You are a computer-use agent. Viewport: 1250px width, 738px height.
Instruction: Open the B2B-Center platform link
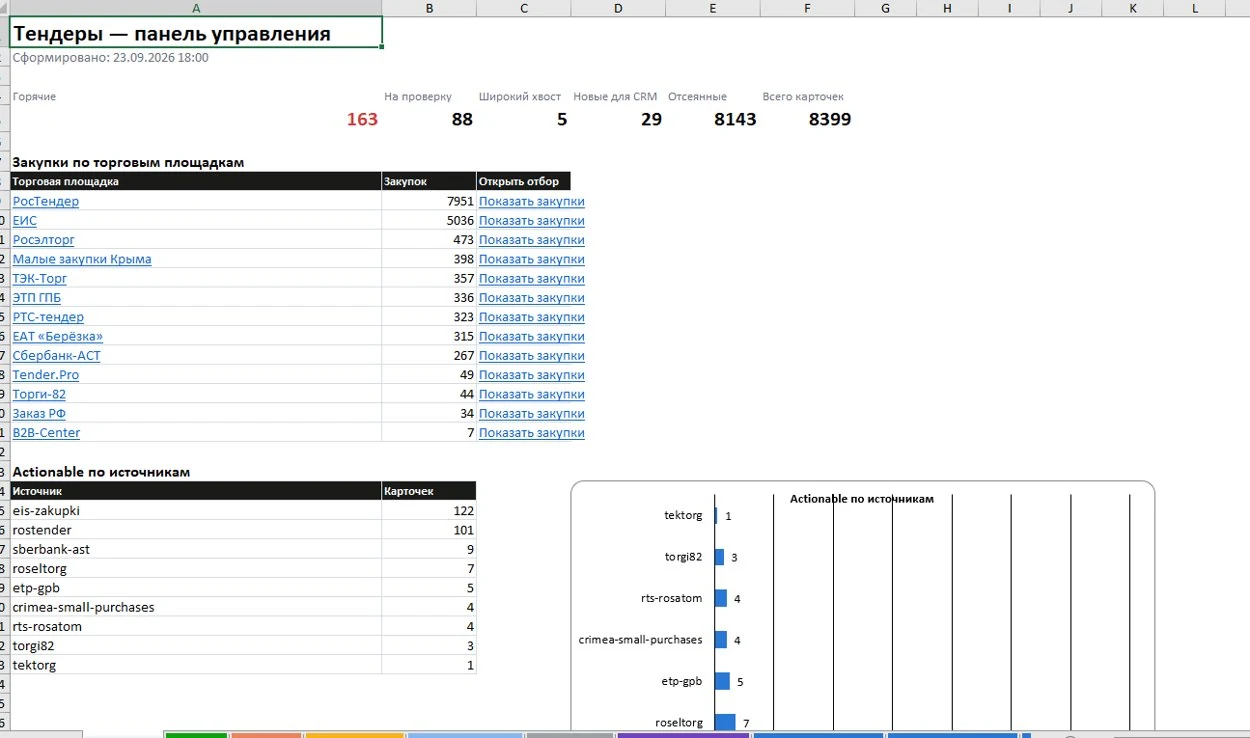46,433
